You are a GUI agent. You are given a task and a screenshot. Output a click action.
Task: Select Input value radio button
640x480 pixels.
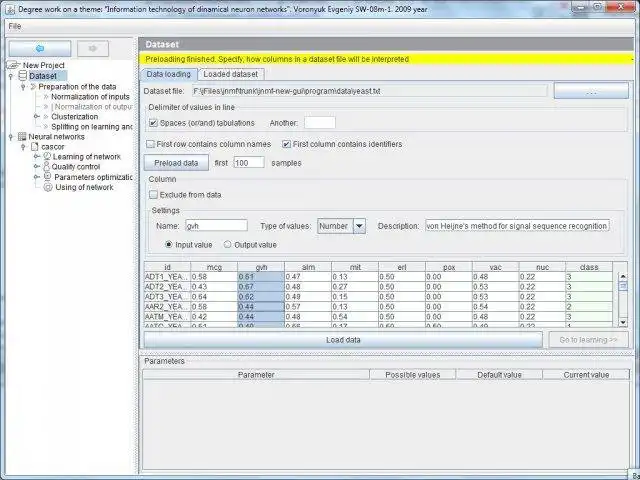[169, 244]
